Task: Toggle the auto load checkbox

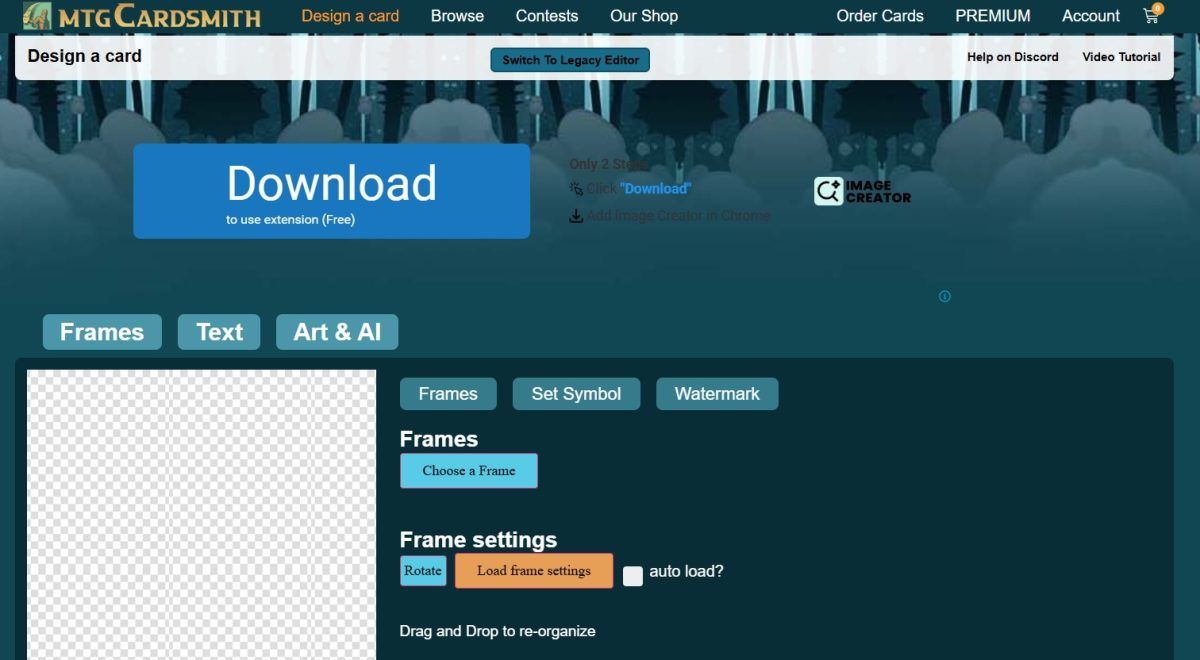Action: [633, 576]
